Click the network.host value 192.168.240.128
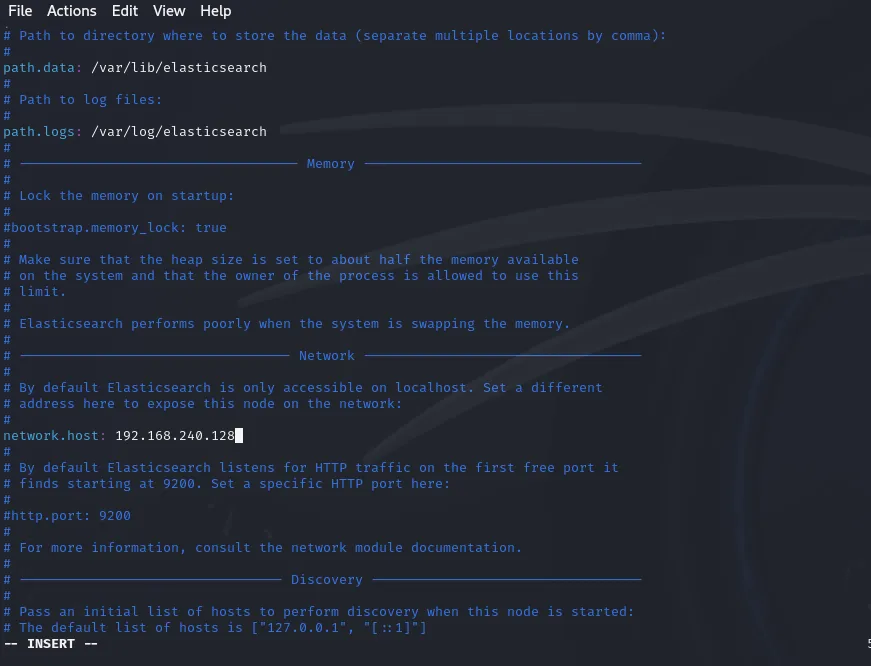 [176, 435]
